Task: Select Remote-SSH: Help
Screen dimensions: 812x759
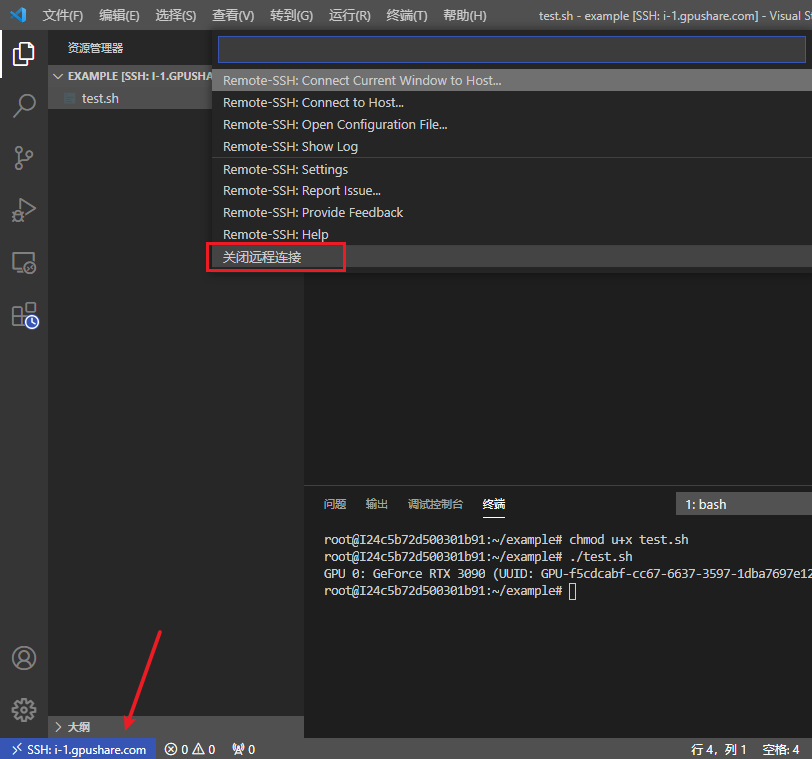Action: click(512, 234)
